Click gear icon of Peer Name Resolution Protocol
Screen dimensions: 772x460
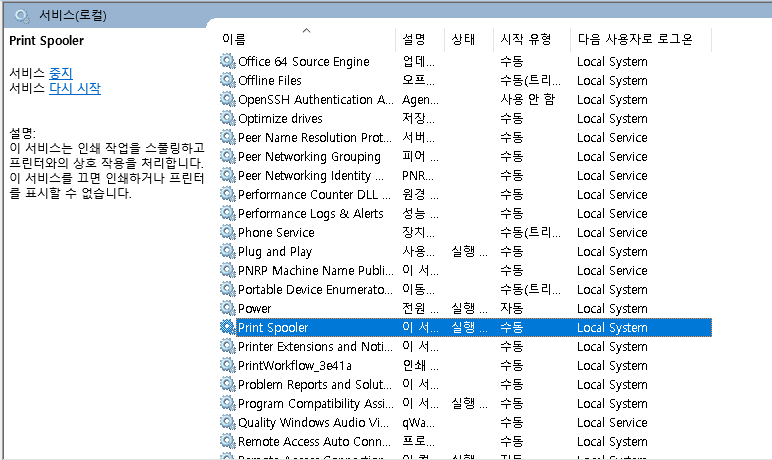(227, 137)
